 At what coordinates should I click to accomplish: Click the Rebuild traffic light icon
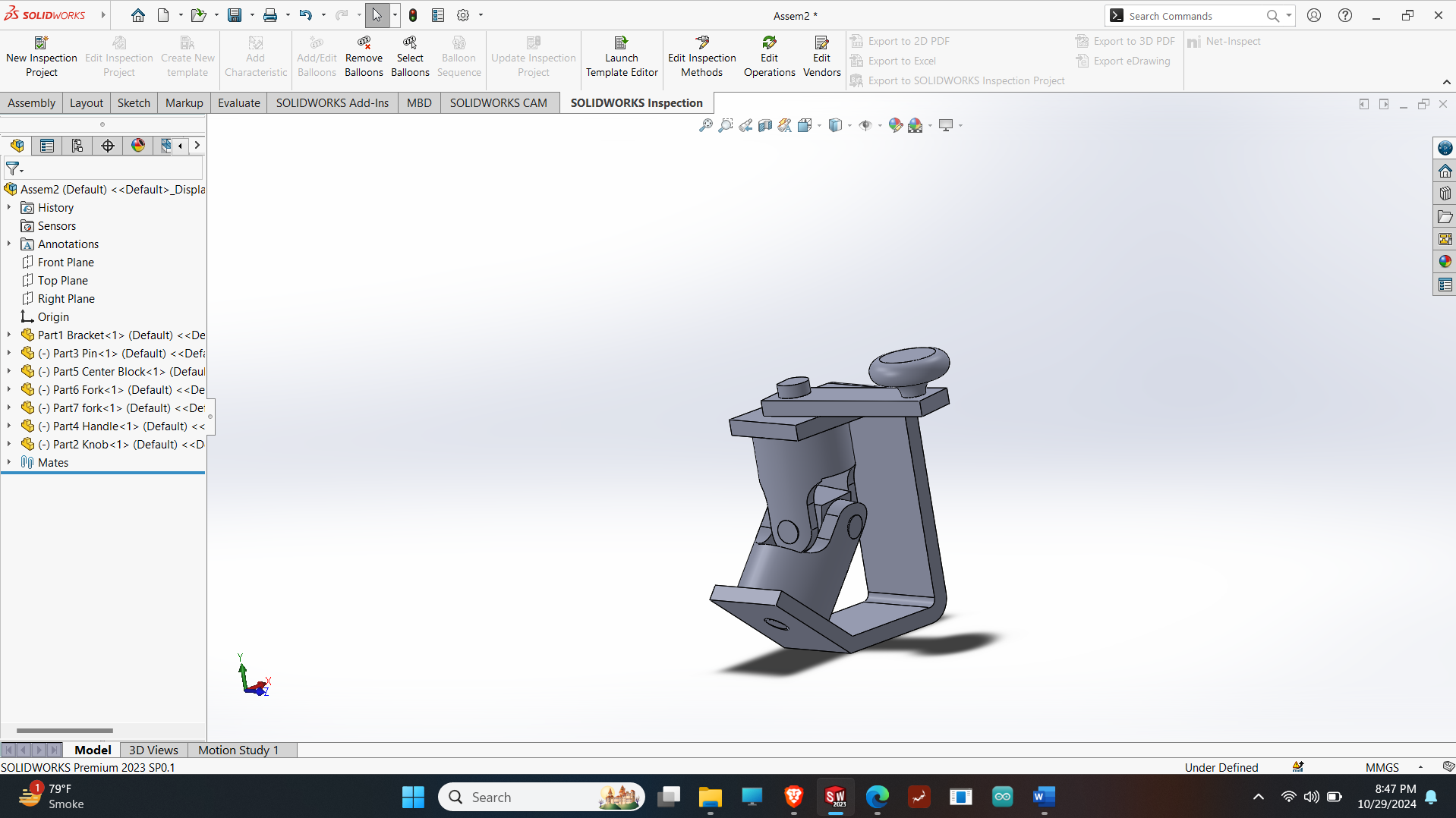click(x=413, y=15)
